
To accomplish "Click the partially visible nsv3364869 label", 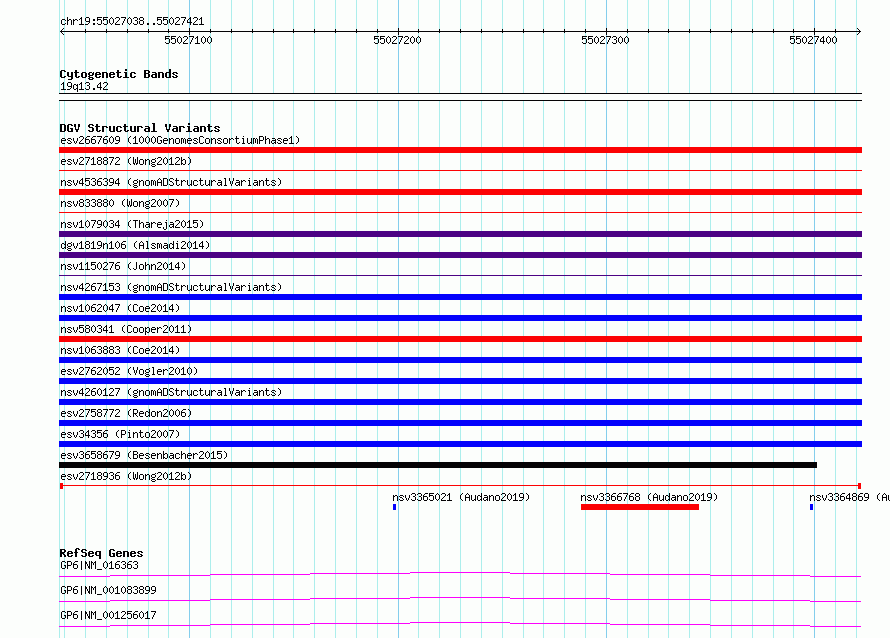I will 849,497.
